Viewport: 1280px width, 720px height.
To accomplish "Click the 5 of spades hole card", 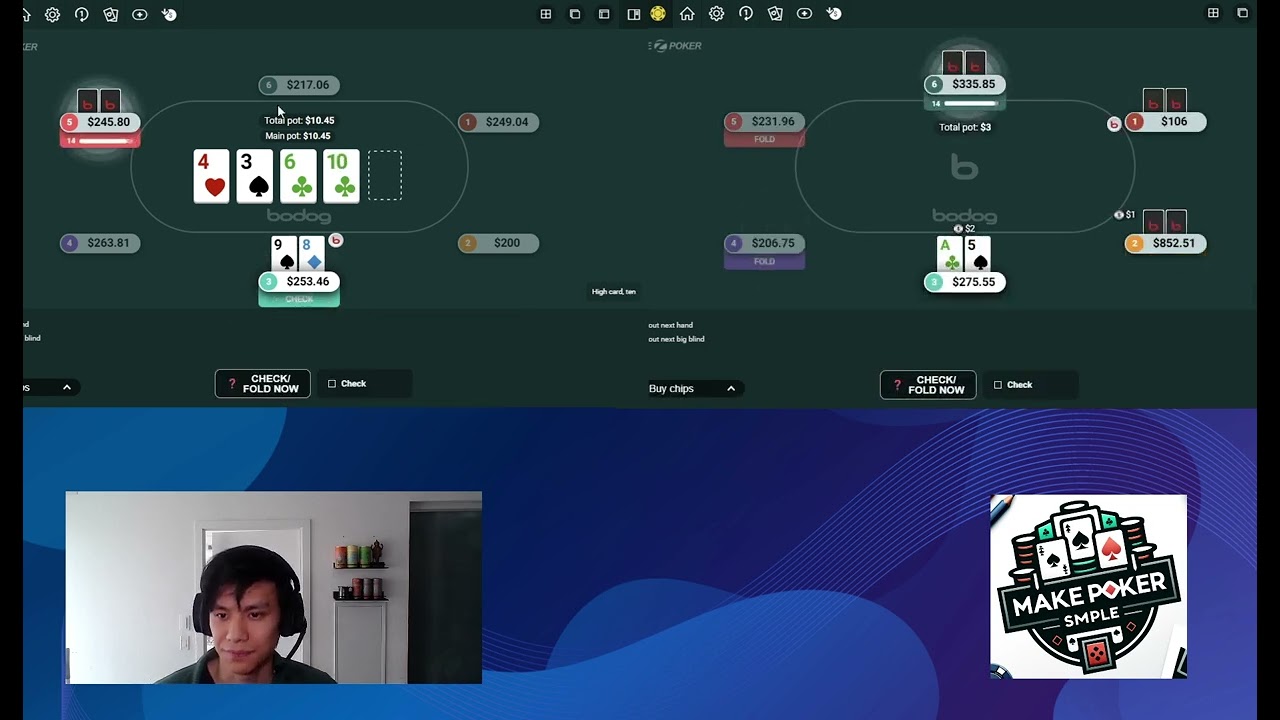I will coord(977,254).
